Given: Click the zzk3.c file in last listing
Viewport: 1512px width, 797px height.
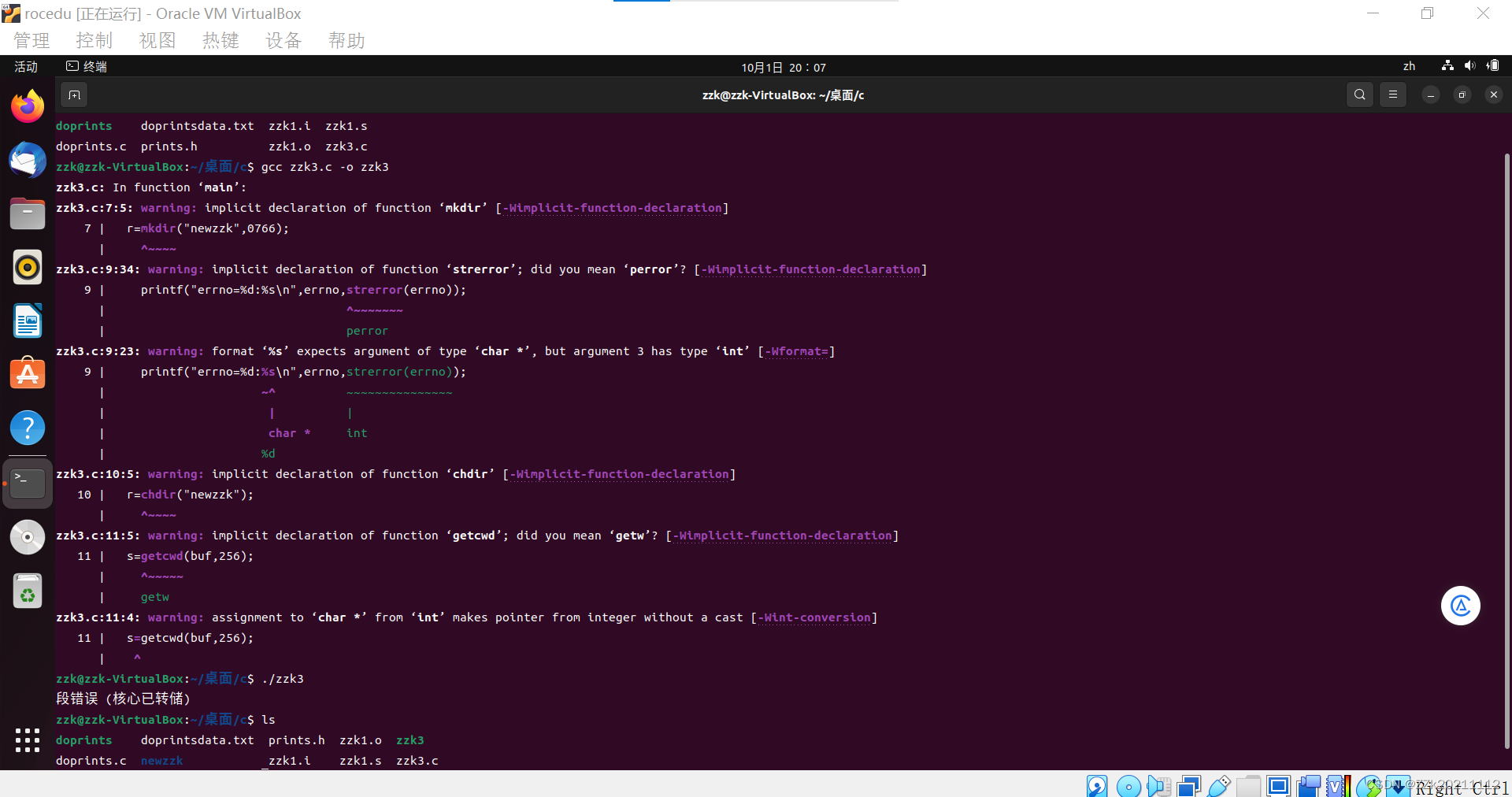Looking at the screenshot, I should (x=417, y=761).
